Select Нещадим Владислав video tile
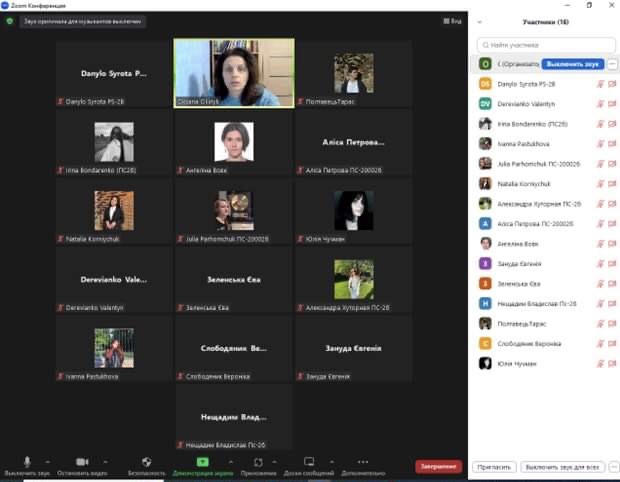 coord(234,417)
